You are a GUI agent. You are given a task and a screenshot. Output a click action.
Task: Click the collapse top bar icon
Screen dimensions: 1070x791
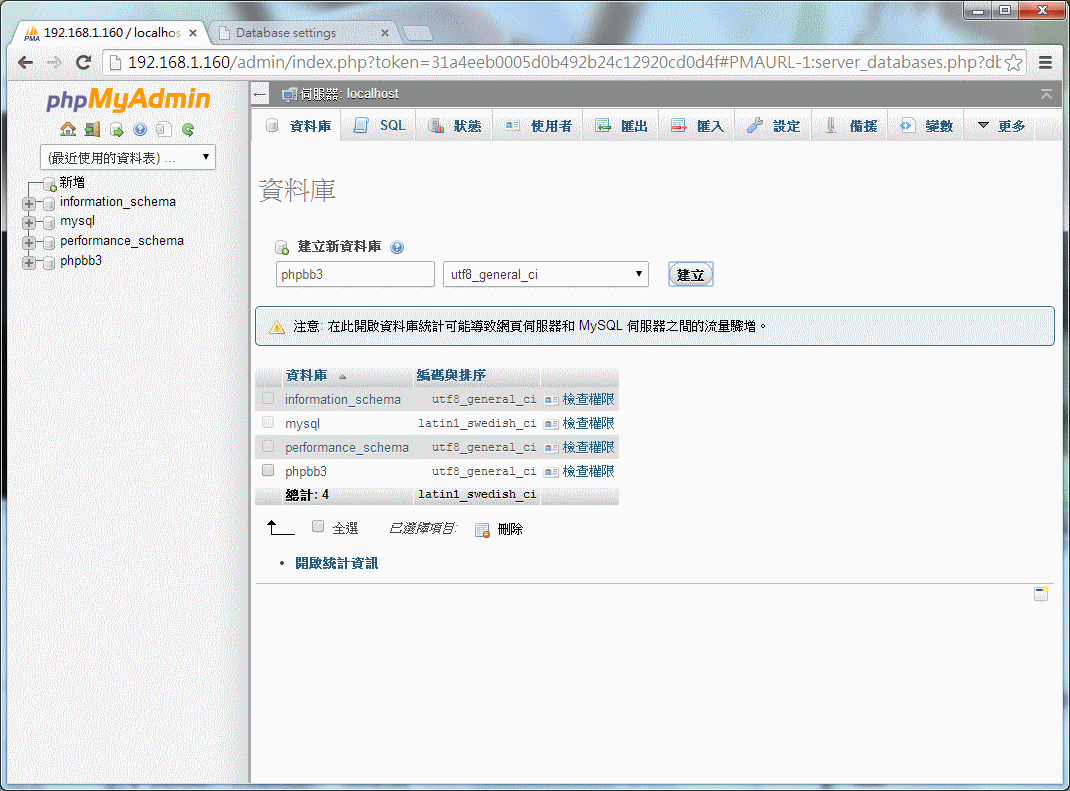[1046, 94]
